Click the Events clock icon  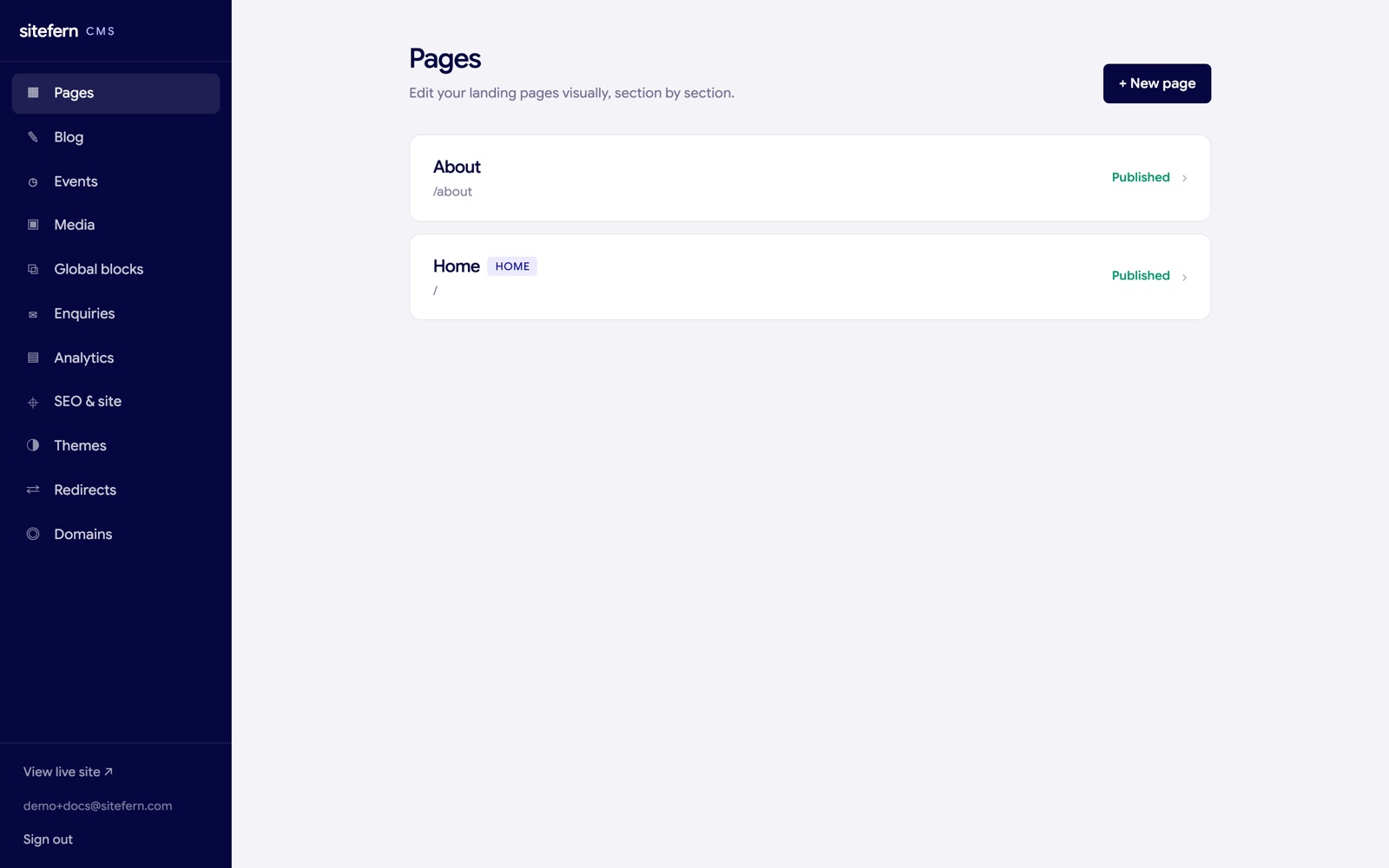tap(33, 182)
